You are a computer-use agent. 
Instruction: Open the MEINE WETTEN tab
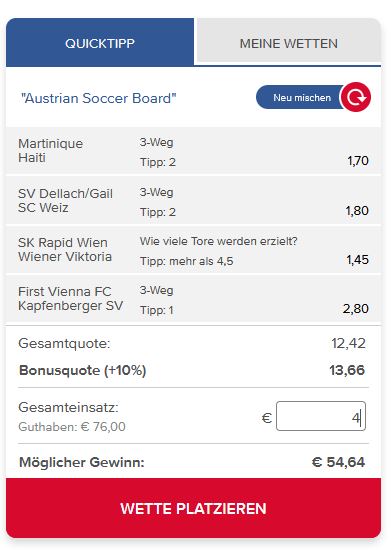(289, 41)
